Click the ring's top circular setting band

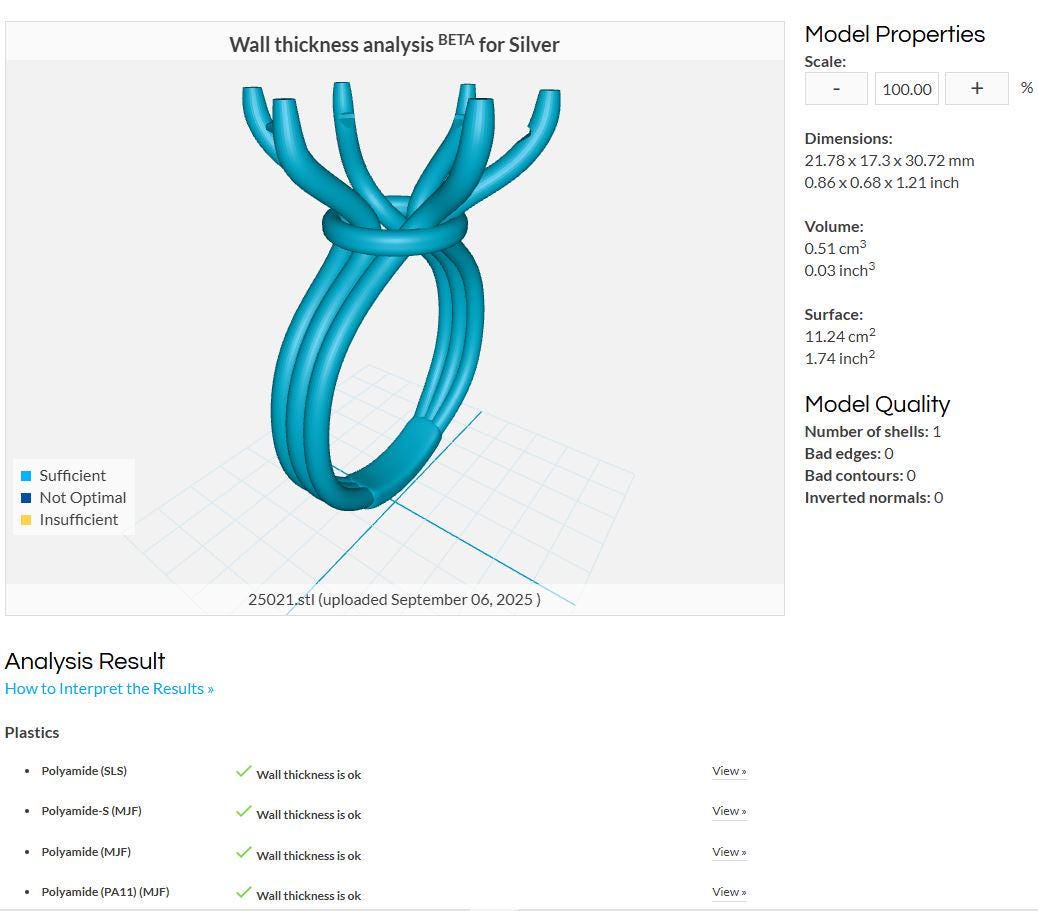(395, 226)
